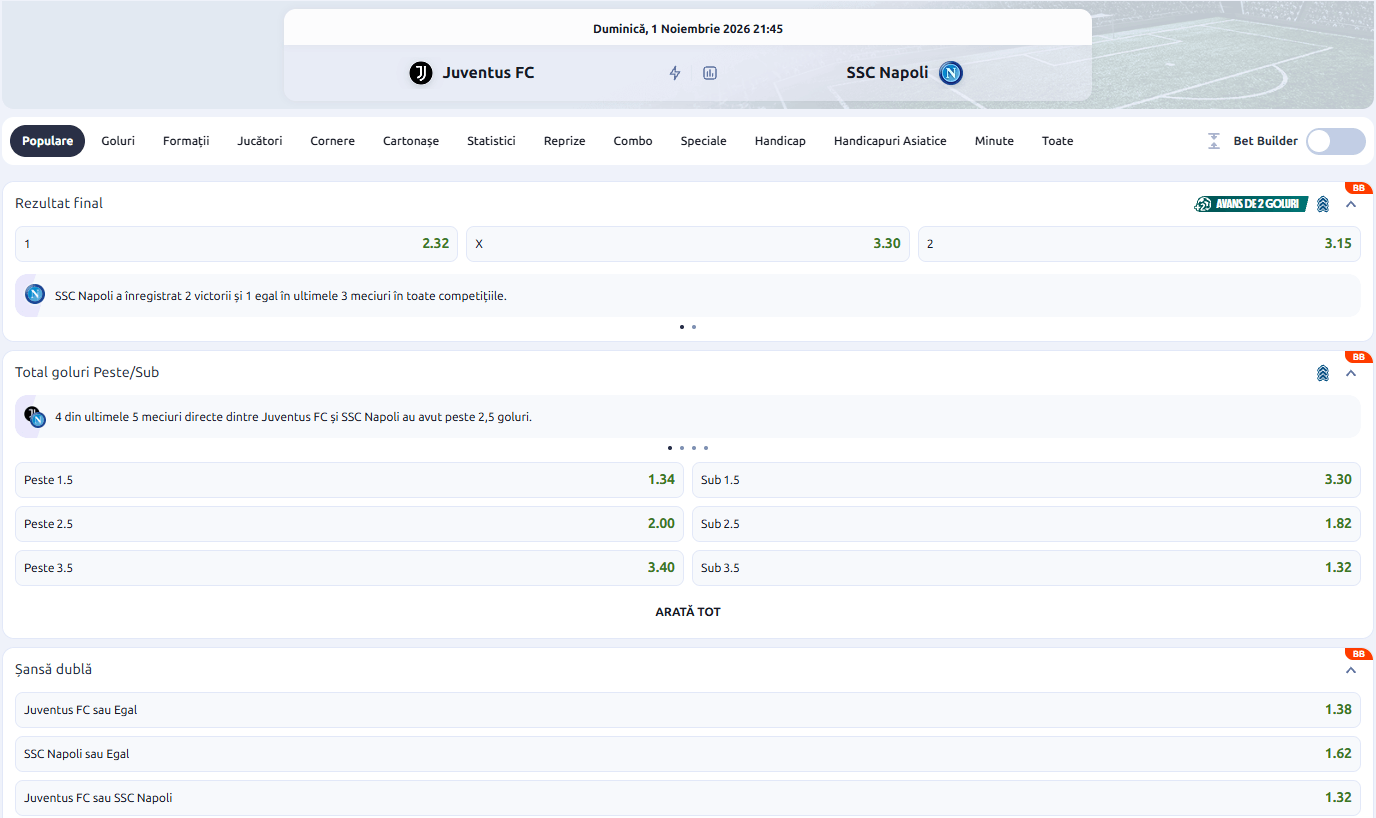Select the Populare tab
This screenshot has width=1376, height=818.
click(x=48, y=141)
